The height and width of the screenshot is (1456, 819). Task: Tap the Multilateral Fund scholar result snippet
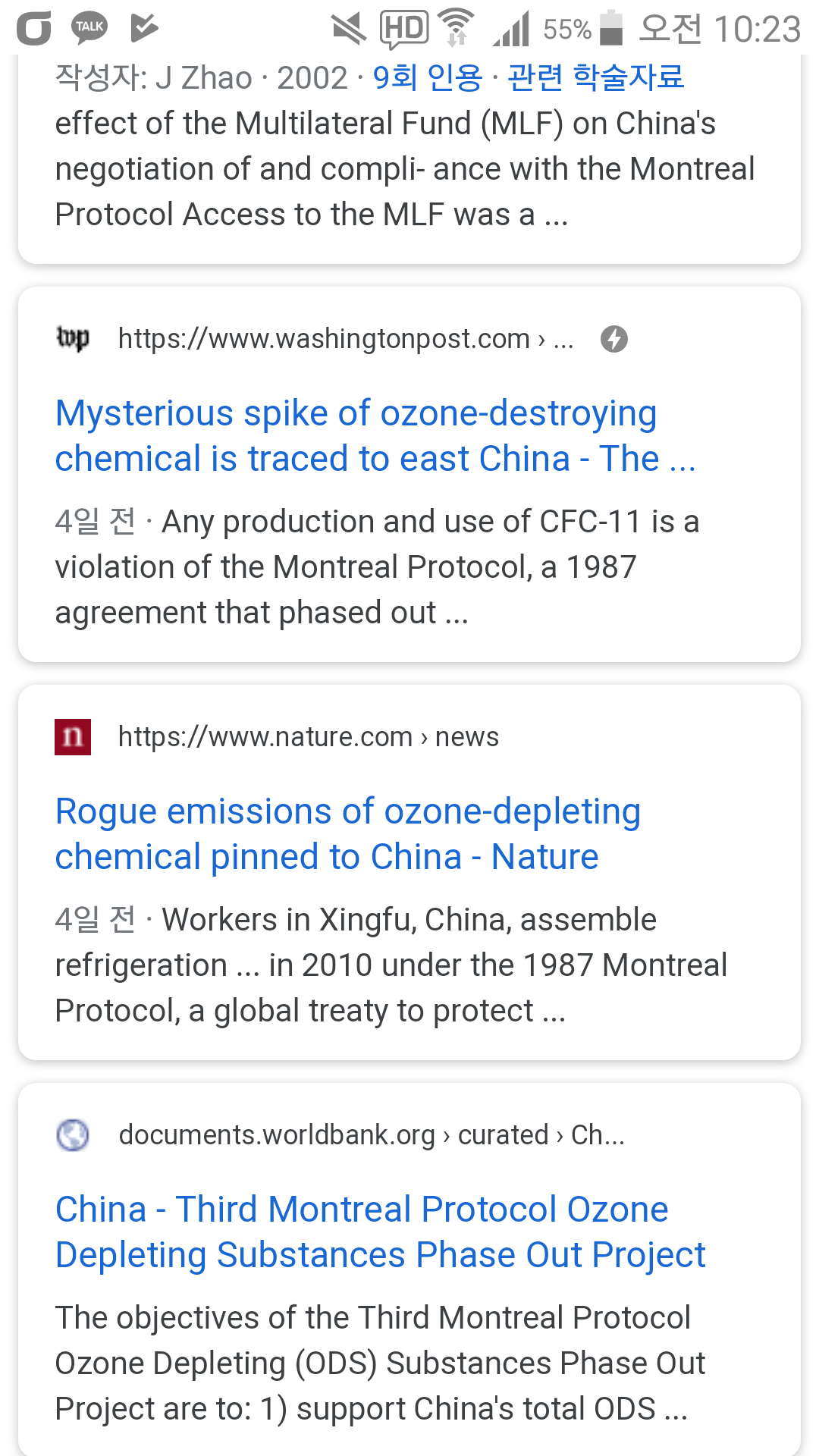point(404,169)
